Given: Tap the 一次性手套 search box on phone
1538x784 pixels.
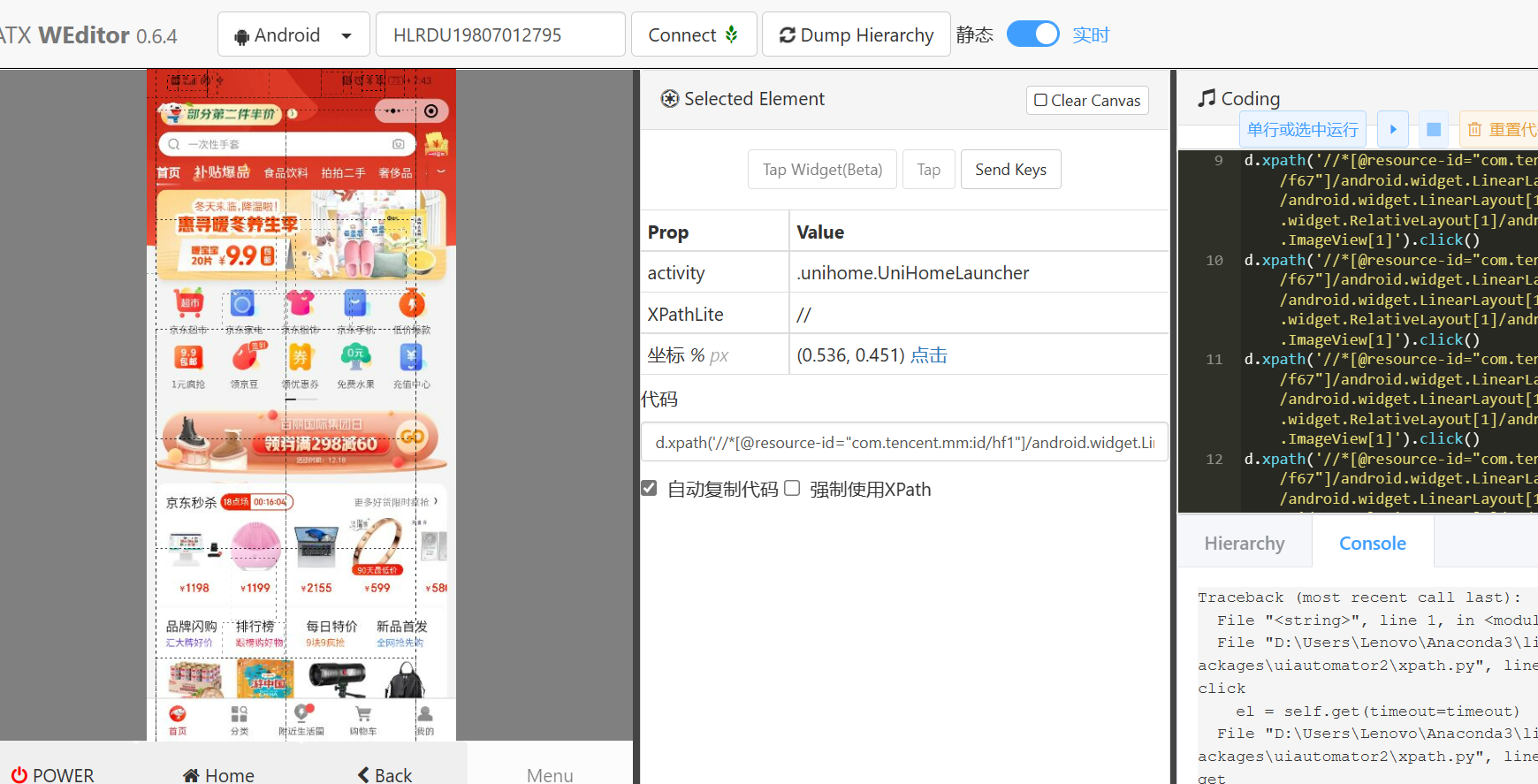Looking at the screenshot, I should (286, 144).
